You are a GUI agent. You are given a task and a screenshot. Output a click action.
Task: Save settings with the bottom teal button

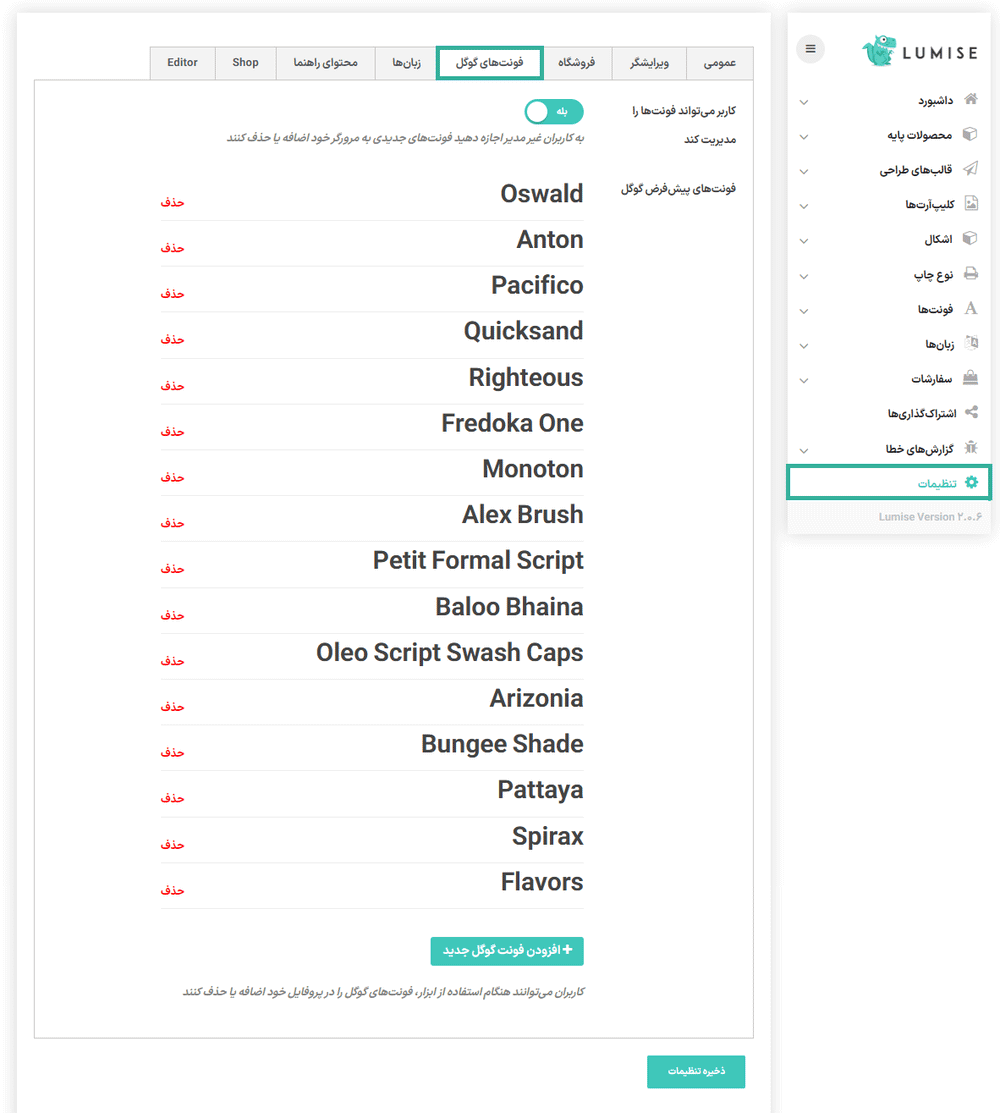tap(696, 1071)
